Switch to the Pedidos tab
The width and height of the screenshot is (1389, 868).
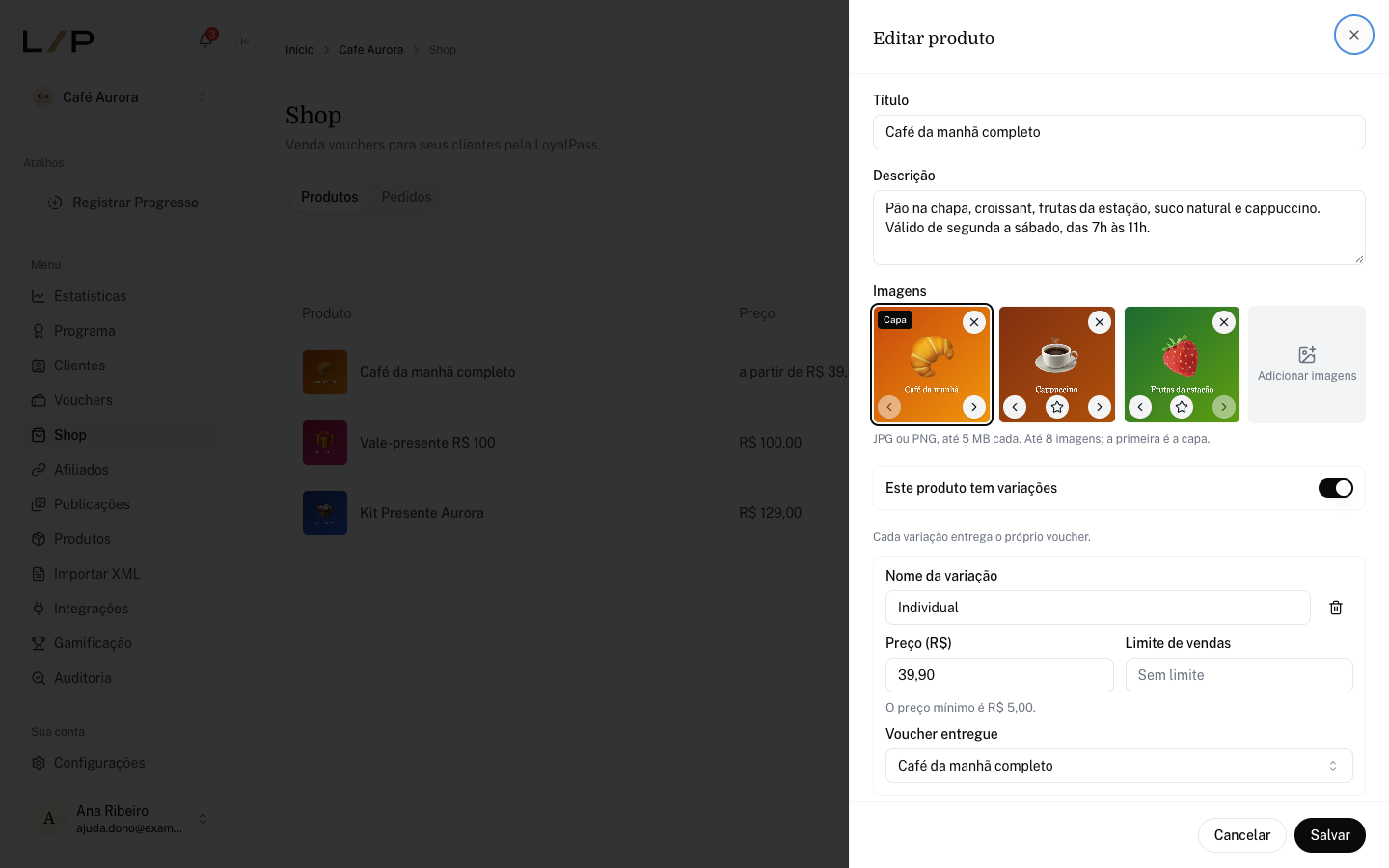click(x=406, y=197)
